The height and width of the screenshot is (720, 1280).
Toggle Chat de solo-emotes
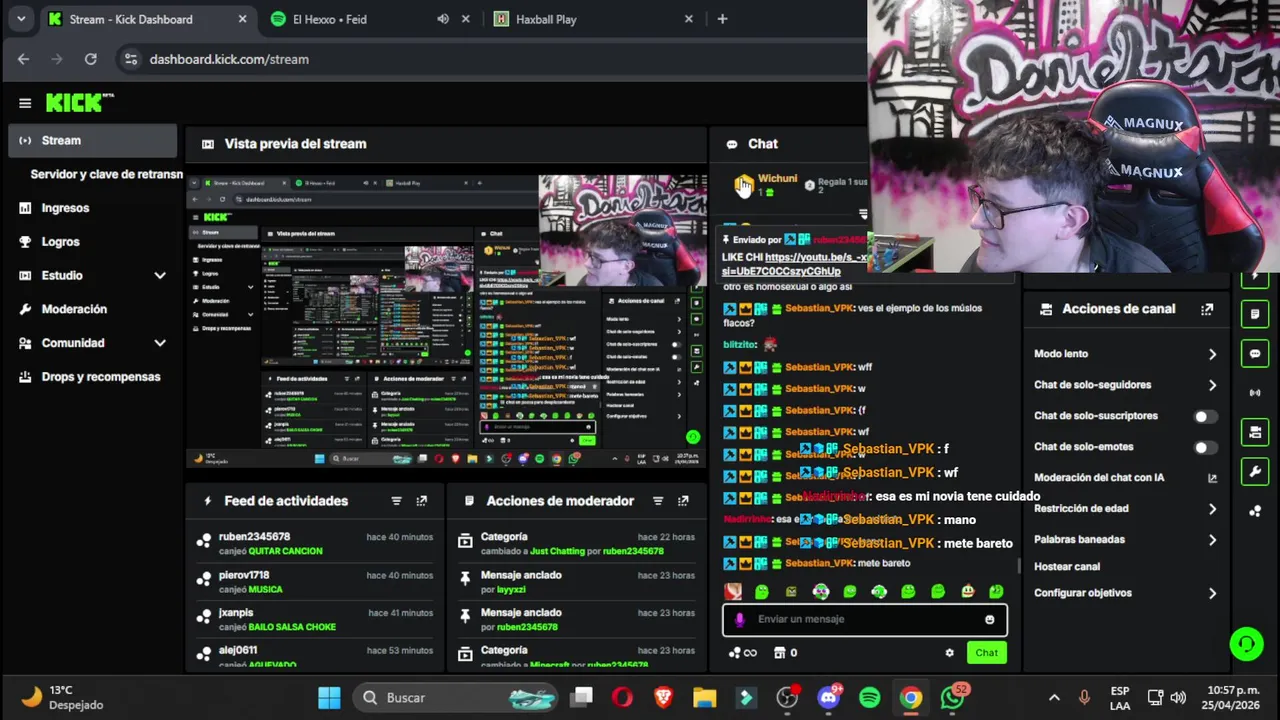tap(1206, 447)
